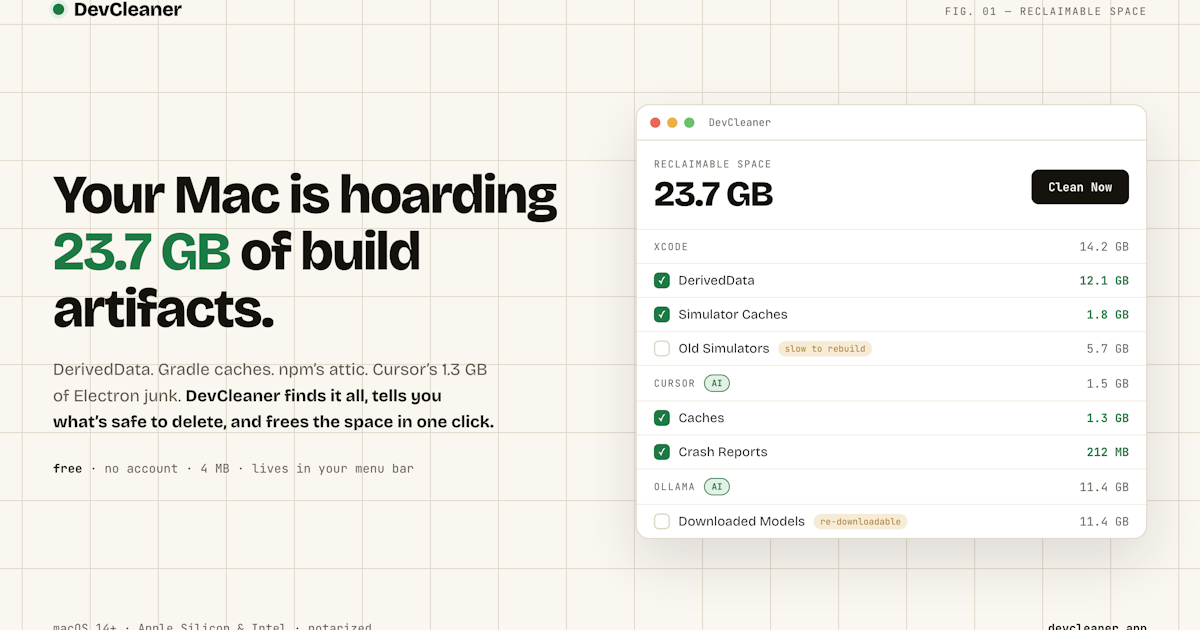Click the window's 23.7 GB total
1200x630 pixels.
click(714, 194)
